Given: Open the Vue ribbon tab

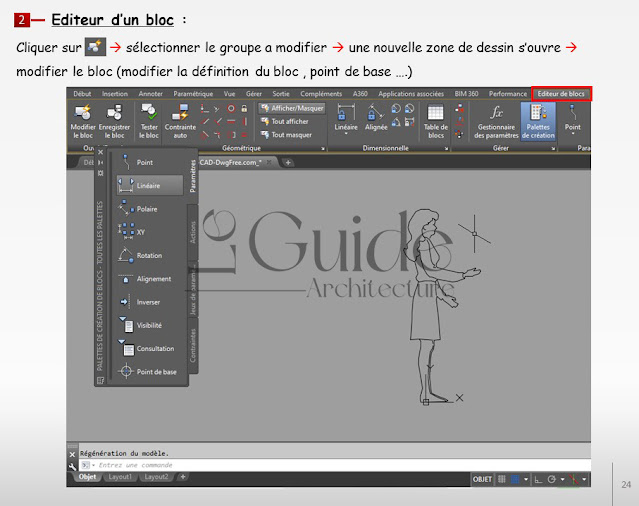Looking at the screenshot, I should (229, 94).
